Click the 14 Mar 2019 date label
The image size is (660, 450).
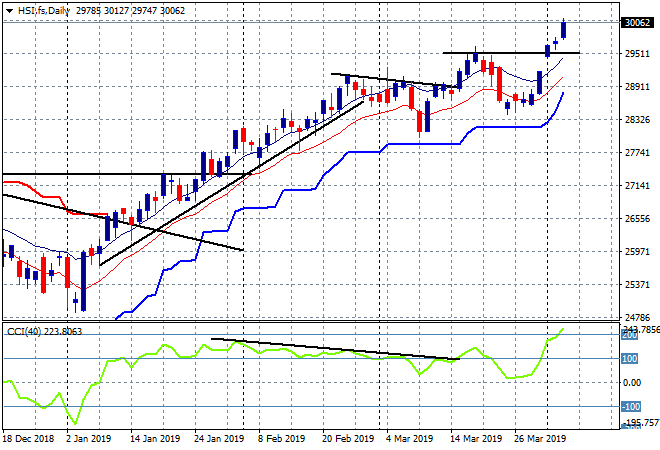476,439
